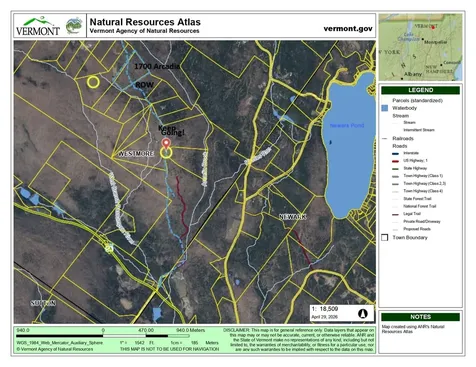Click 'WGS_1984_Web_Mercator_Auxiliary_Sphere' projection text
The image size is (476, 367).
tap(60, 343)
